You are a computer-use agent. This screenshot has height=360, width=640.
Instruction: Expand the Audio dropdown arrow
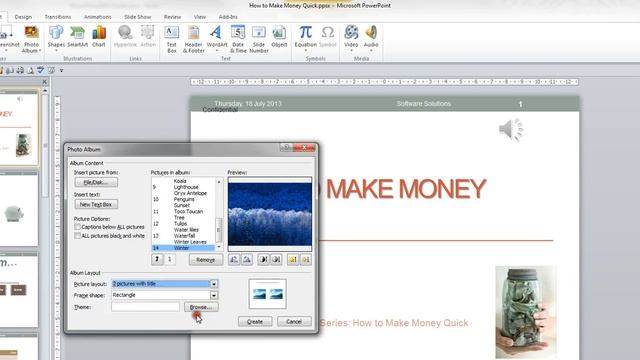[371, 51]
